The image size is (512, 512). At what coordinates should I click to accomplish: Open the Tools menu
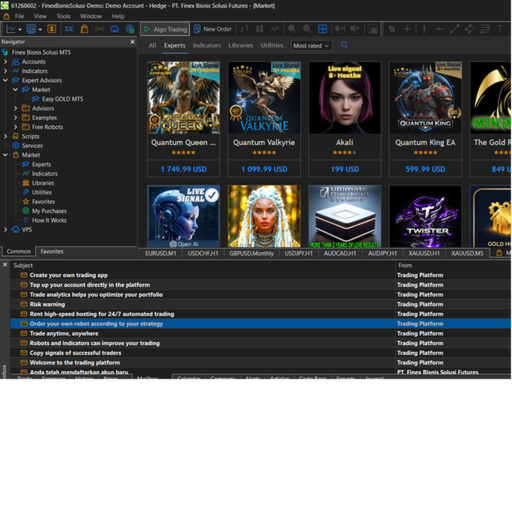[63, 16]
